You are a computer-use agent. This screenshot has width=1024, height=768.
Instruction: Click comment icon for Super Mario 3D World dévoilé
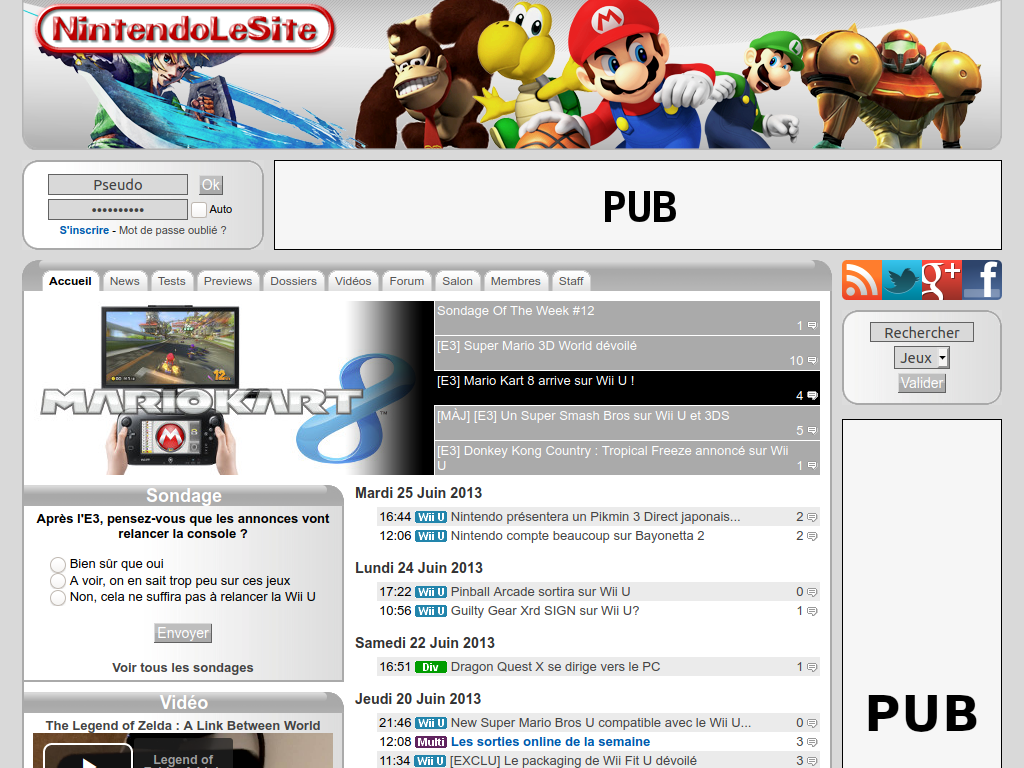[x=812, y=360]
